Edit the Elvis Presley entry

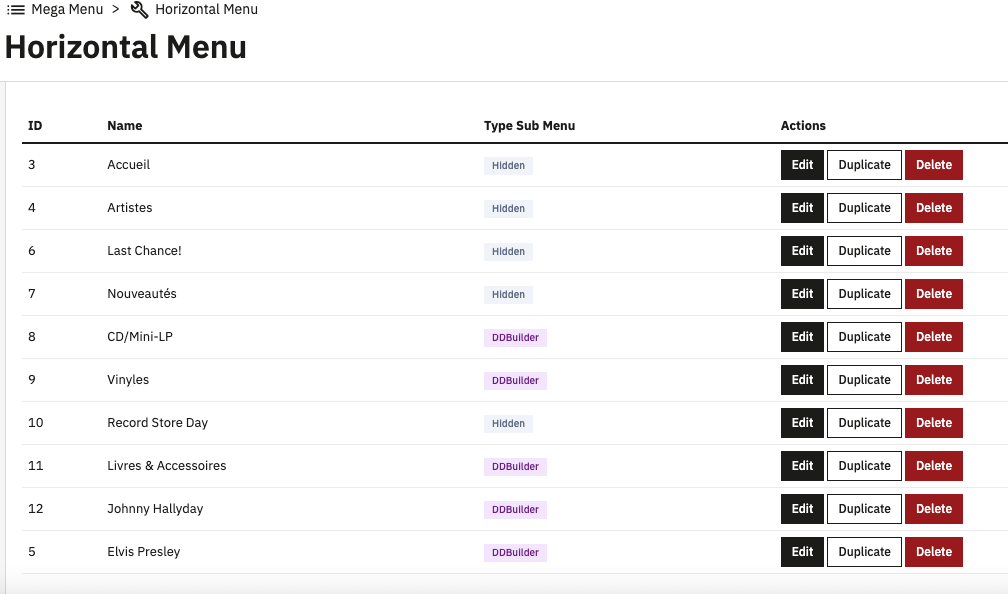[802, 552]
